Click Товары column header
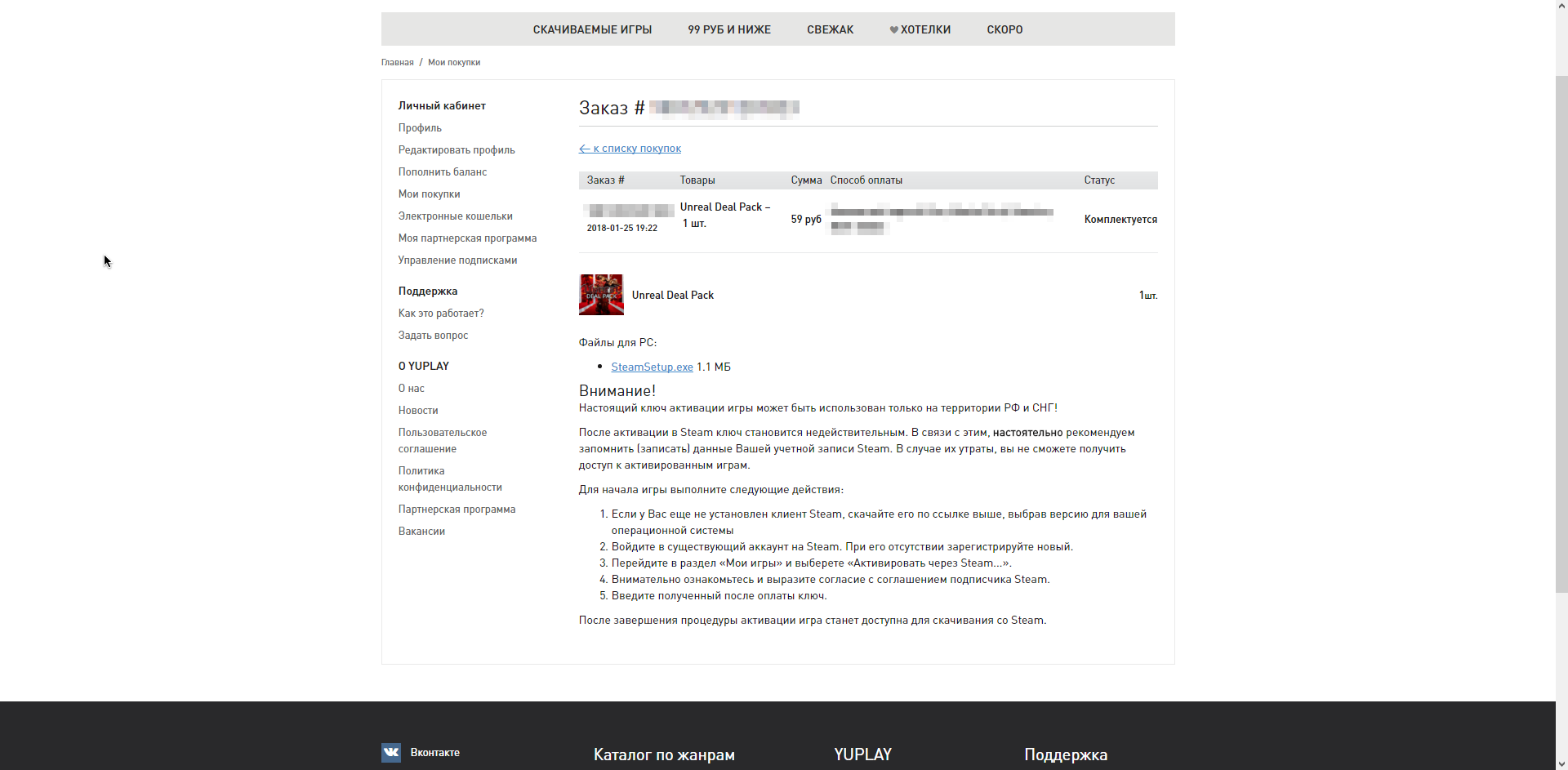1568x770 pixels. click(x=697, y=180)
